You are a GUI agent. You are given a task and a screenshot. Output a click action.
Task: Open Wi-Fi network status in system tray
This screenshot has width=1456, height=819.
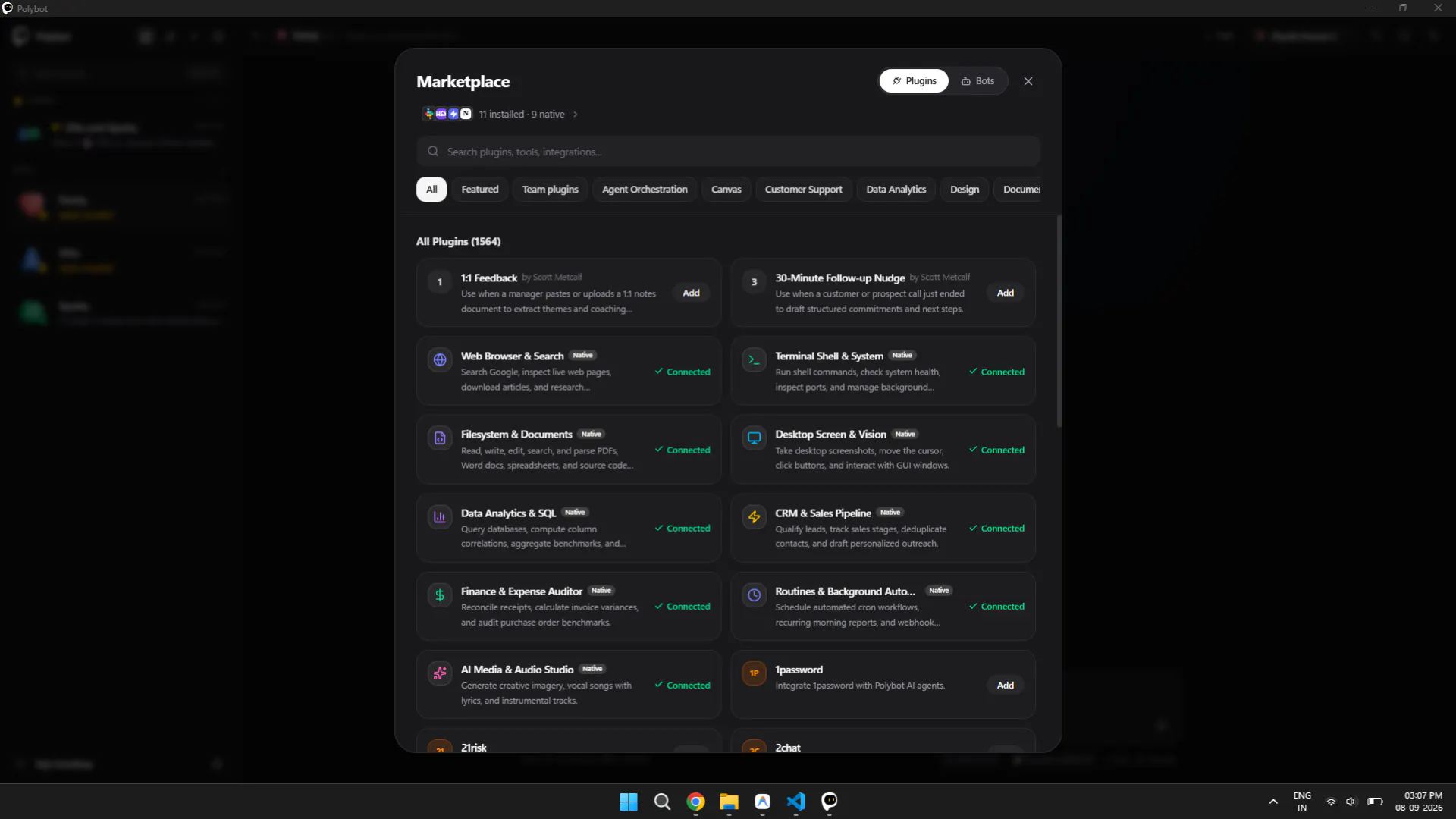[x=1331, y=802]
